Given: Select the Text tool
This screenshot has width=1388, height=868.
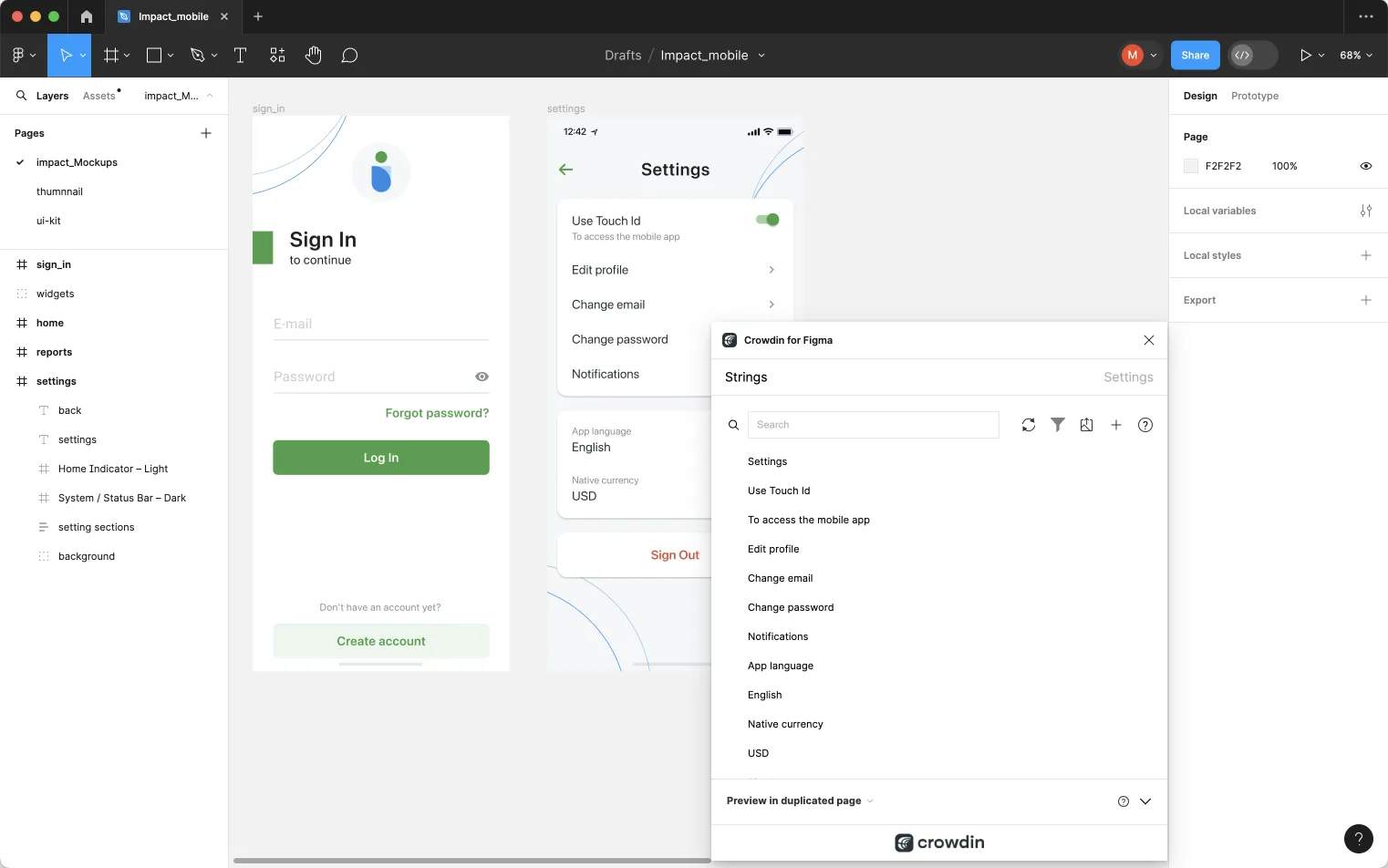Looking at the screenshot, I should coord(241,56).
